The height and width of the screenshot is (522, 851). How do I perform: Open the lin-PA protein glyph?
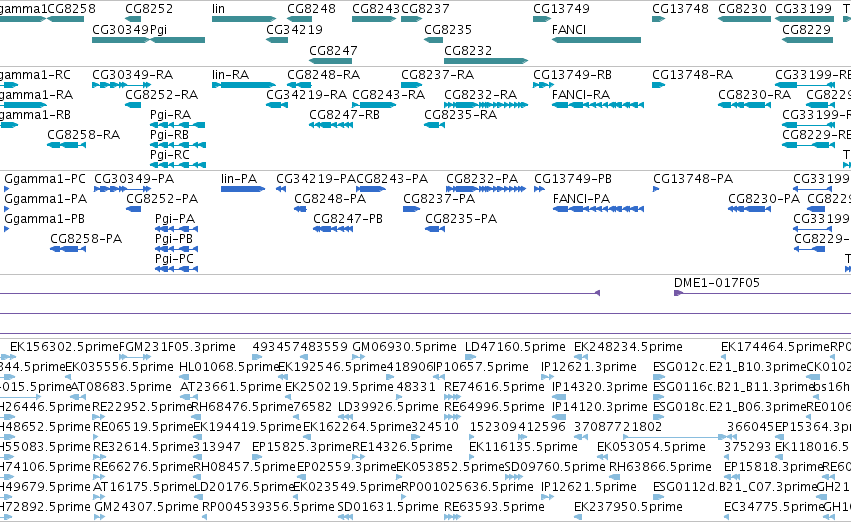(x=243, y=189)
